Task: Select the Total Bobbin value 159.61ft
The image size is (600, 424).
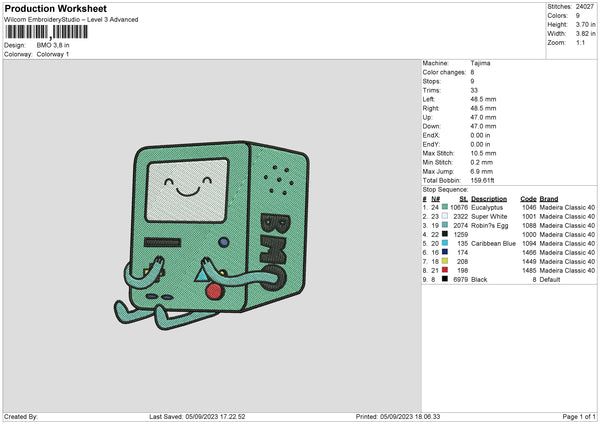Action: click(483, 180)
